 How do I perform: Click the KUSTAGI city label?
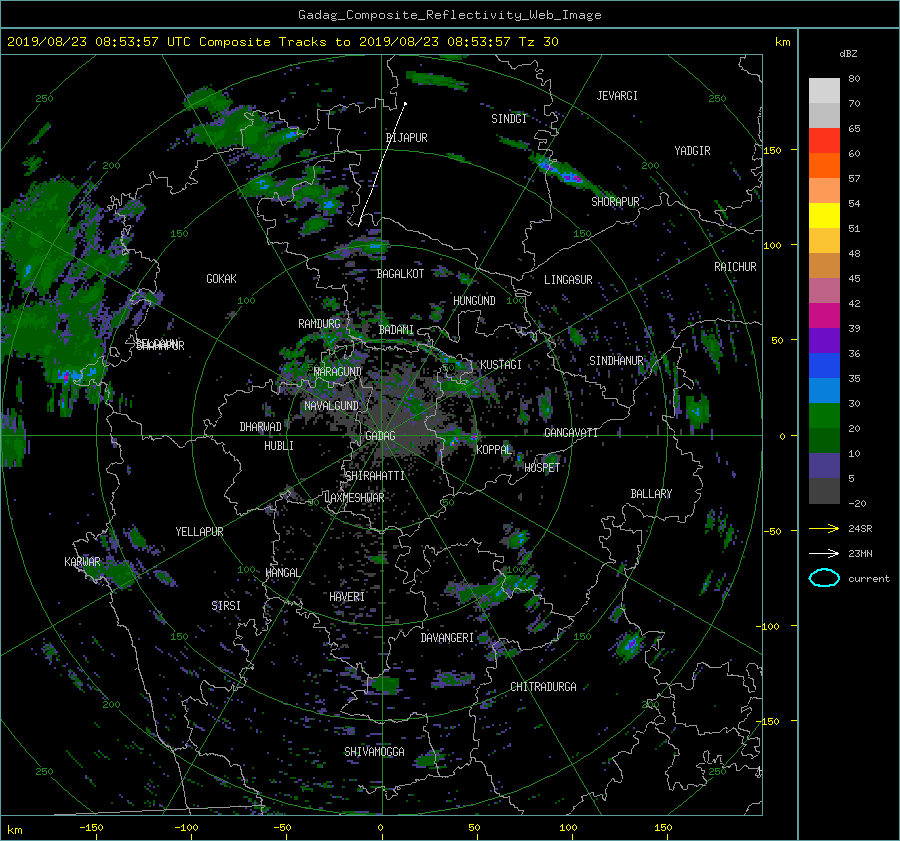(501, 365)
